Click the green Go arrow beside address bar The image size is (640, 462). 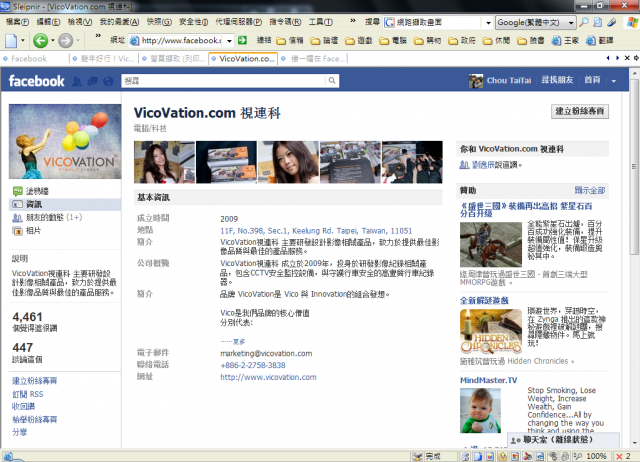pos(242,40)
